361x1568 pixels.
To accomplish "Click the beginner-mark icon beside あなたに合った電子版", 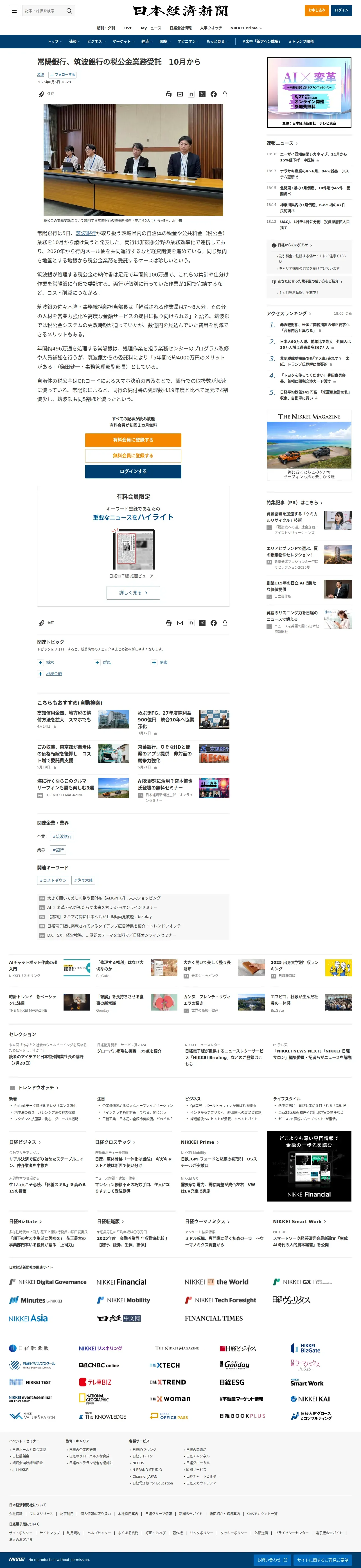I will coord(273,282).
